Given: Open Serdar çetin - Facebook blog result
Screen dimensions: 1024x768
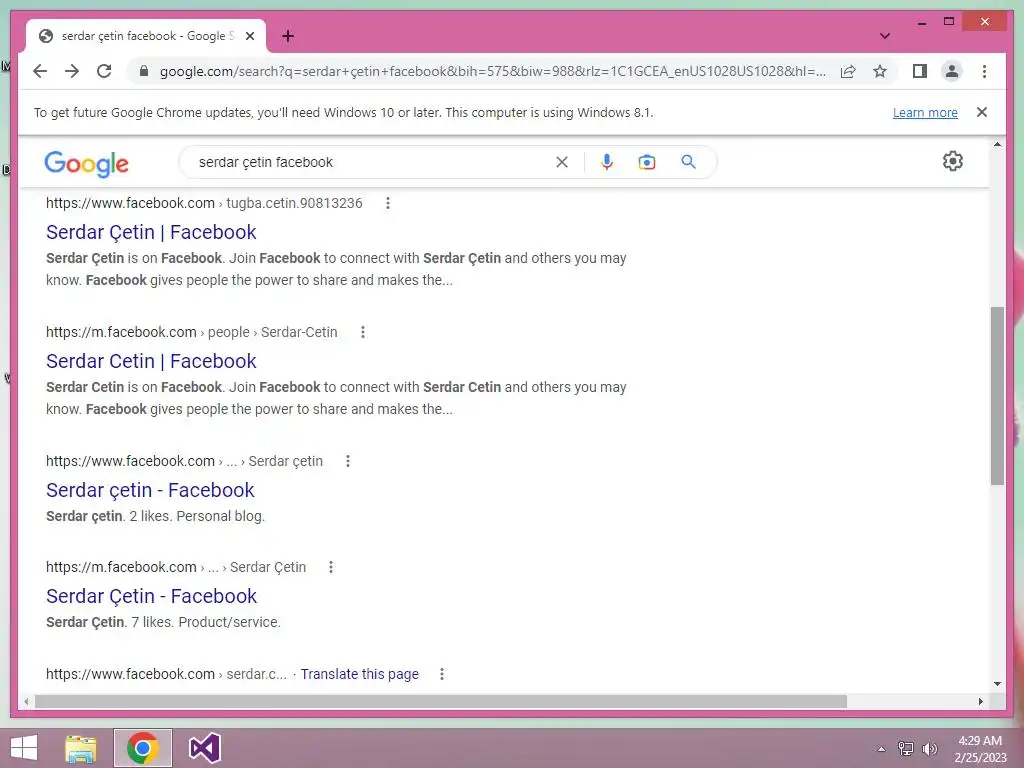Looking at the screenshot, I should [x=150, y=490].
